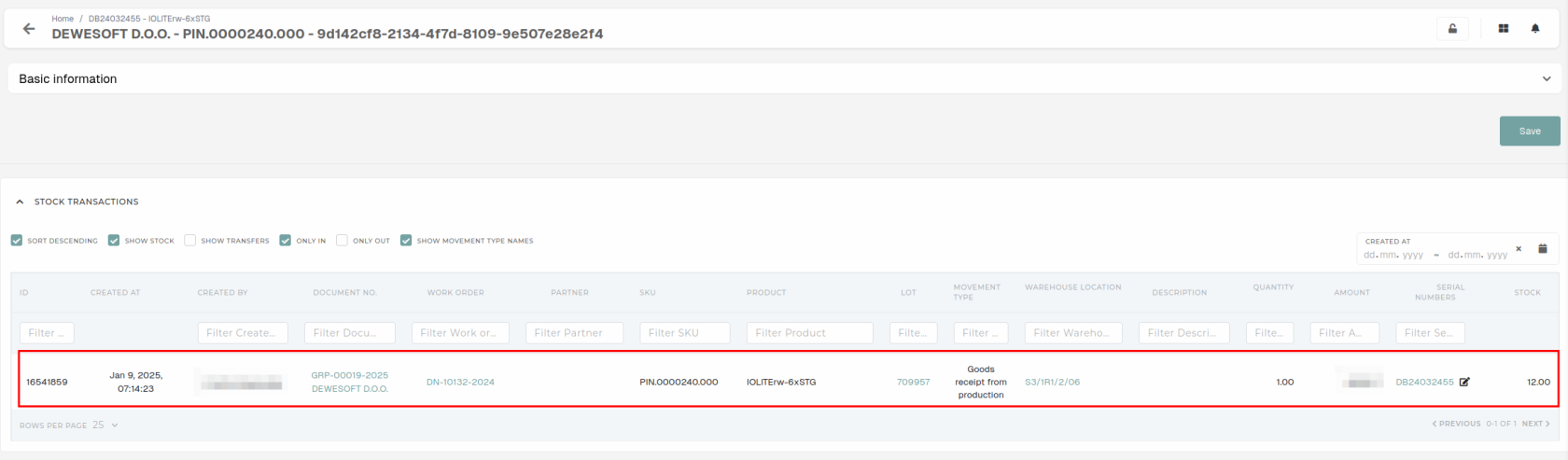Enable Only Out checkbox
Screen dimensions: 1568x460
point(342,241)
